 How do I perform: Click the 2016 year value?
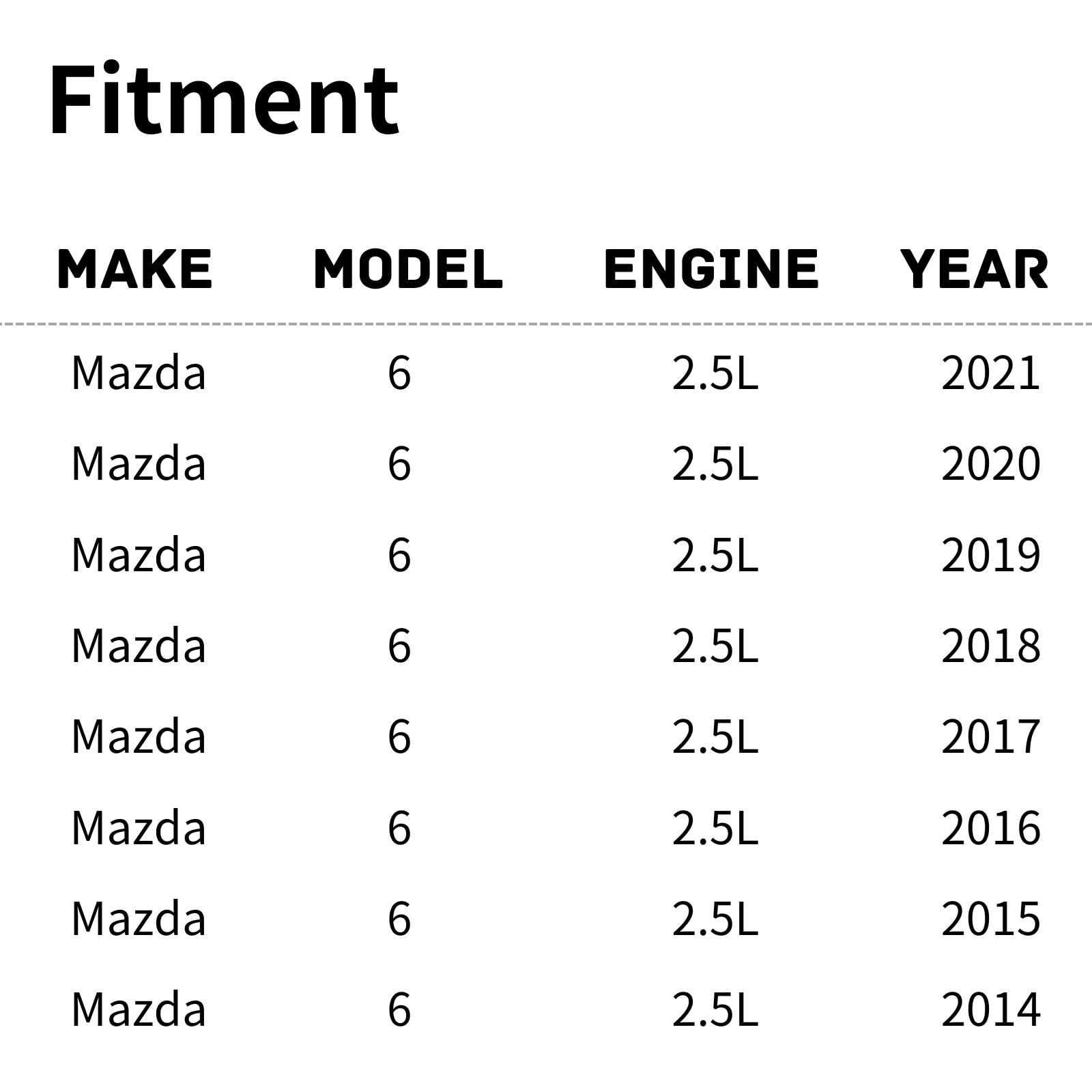tap(990, 828)
